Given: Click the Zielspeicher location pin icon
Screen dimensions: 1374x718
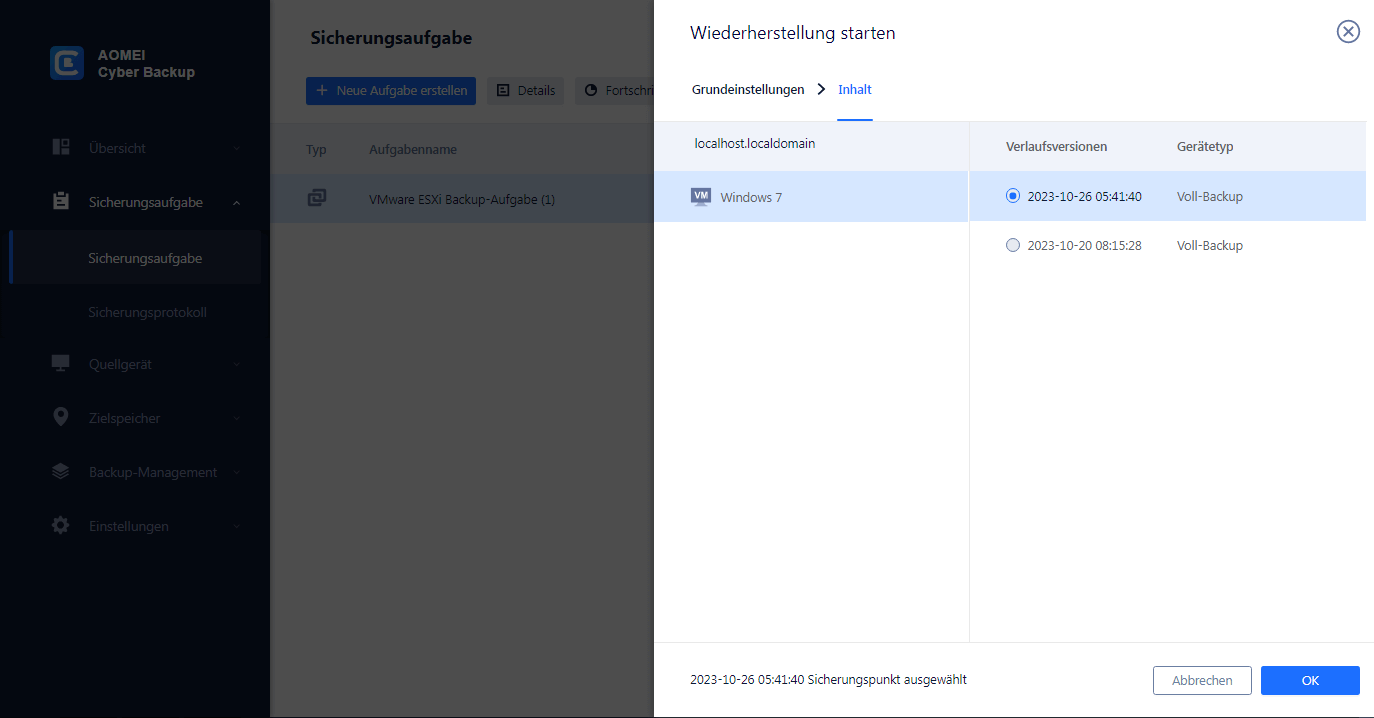Looking at the screenshot, I should [61, 417].
